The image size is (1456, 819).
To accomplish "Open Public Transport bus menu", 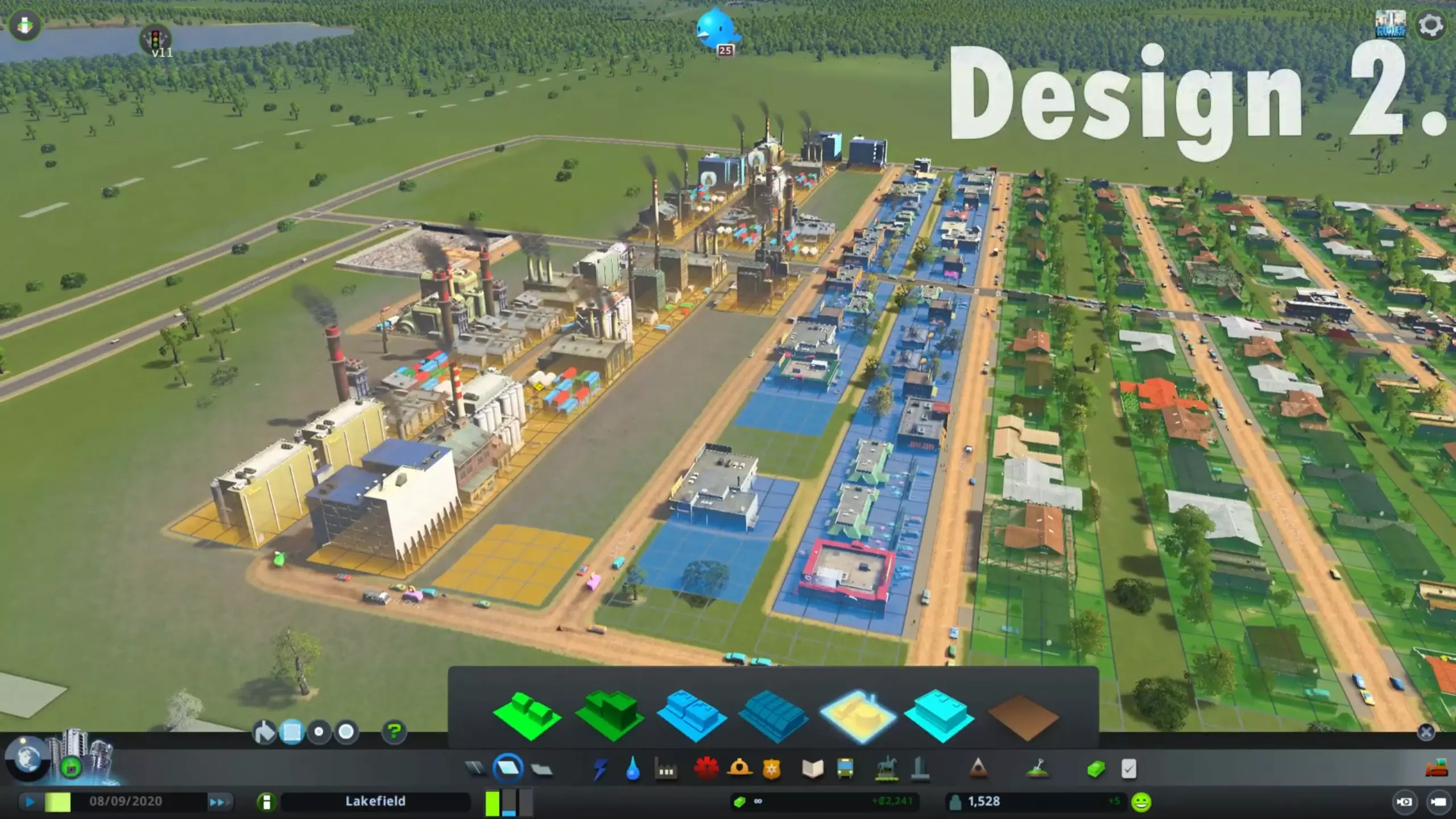I will 845,770.
